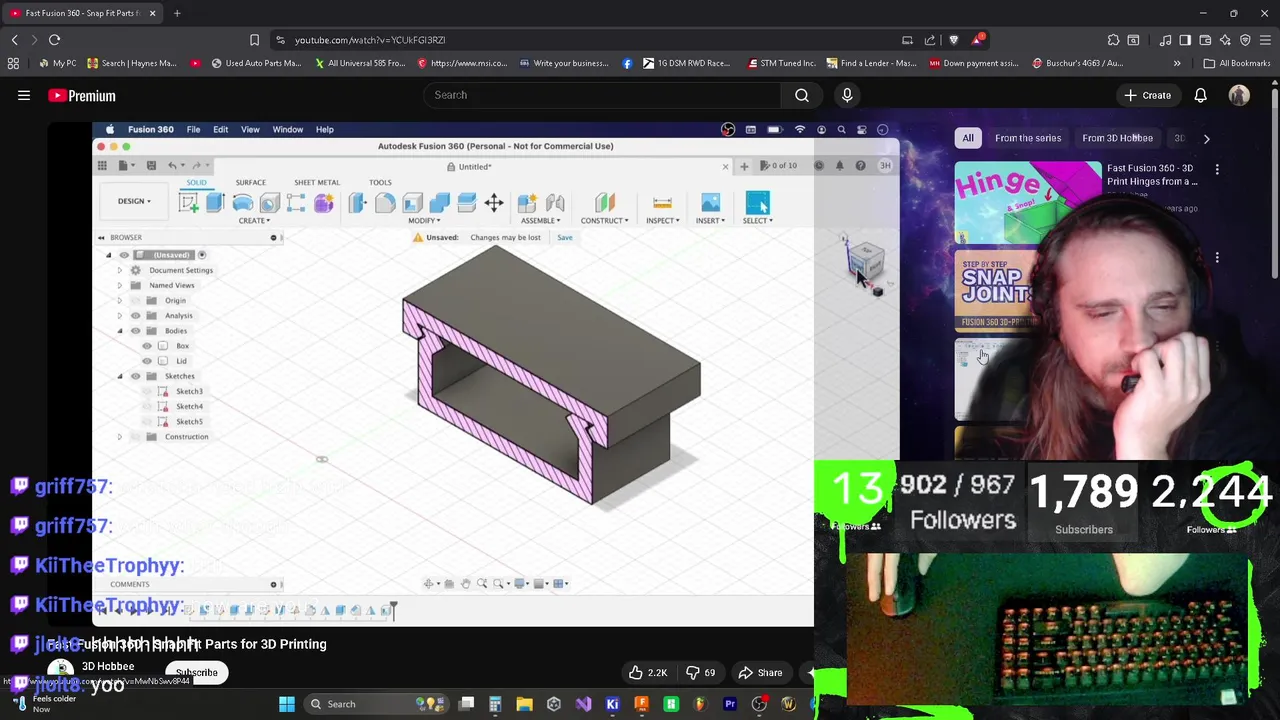Image resolution: width=1280 pixels, height=720 pixels.
Task: Hide the Box body with its eye icon
Action: pyautogui.click(x=147, y=346)
